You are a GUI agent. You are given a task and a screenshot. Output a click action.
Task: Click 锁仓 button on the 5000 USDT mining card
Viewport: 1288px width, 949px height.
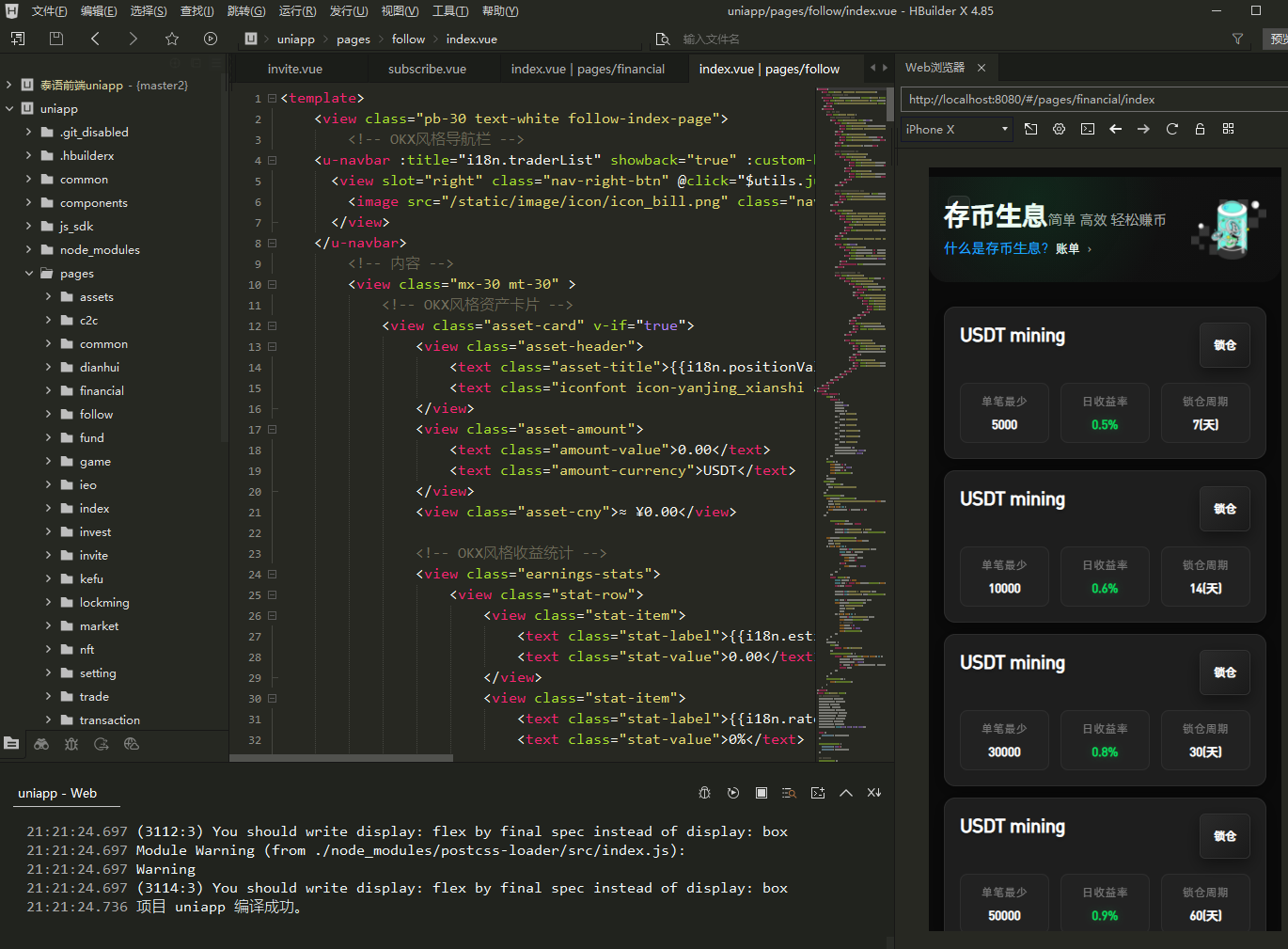point(1224,345)
